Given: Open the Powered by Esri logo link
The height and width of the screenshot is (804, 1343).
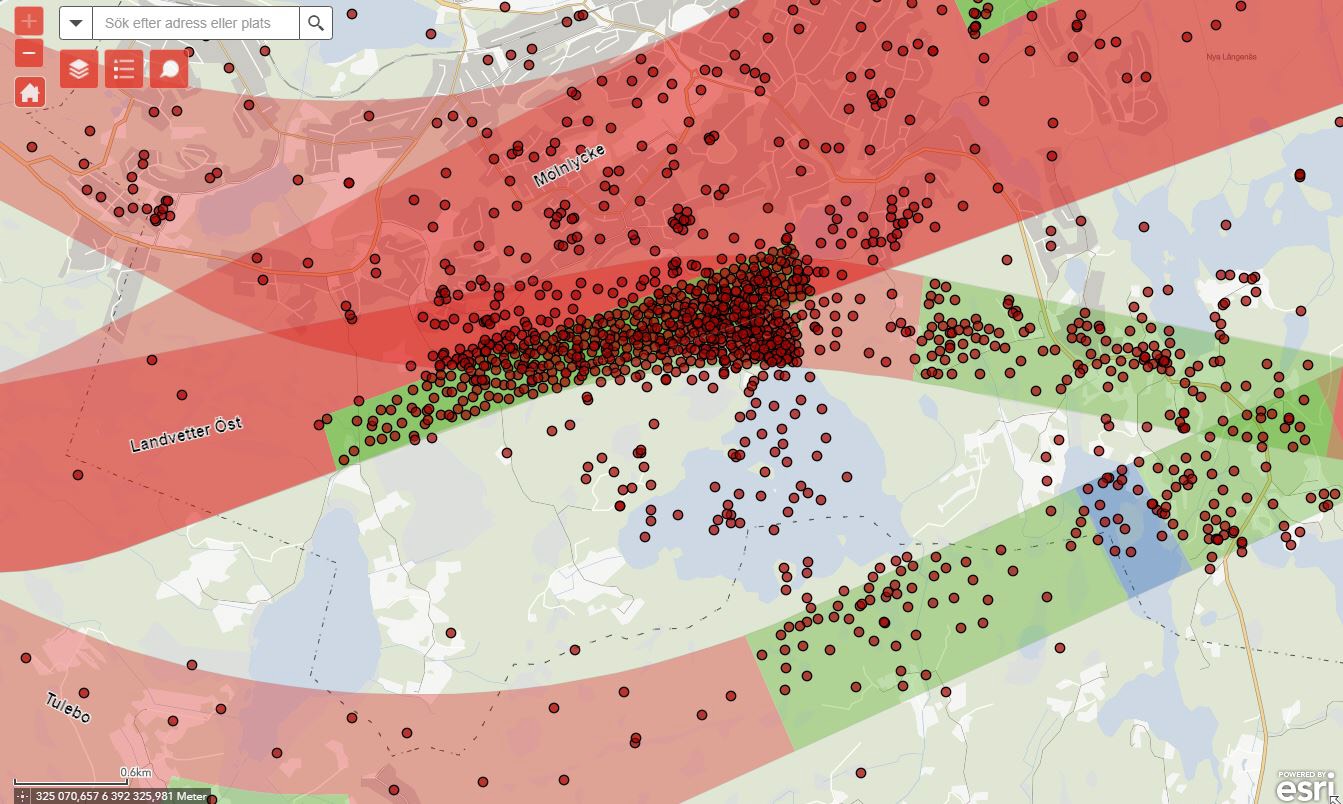Looking at the screenshot, I should tap(1307, 786).
